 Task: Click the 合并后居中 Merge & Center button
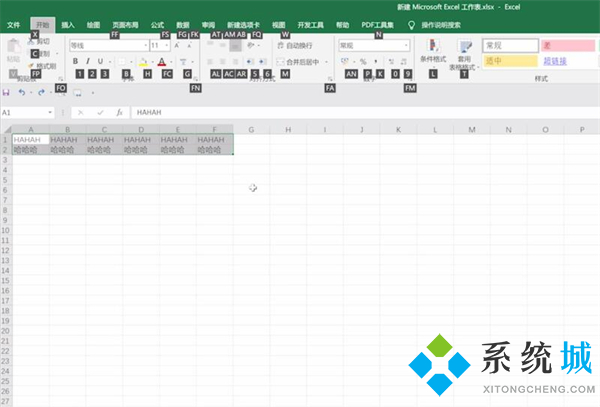click(x=298, y=62)
